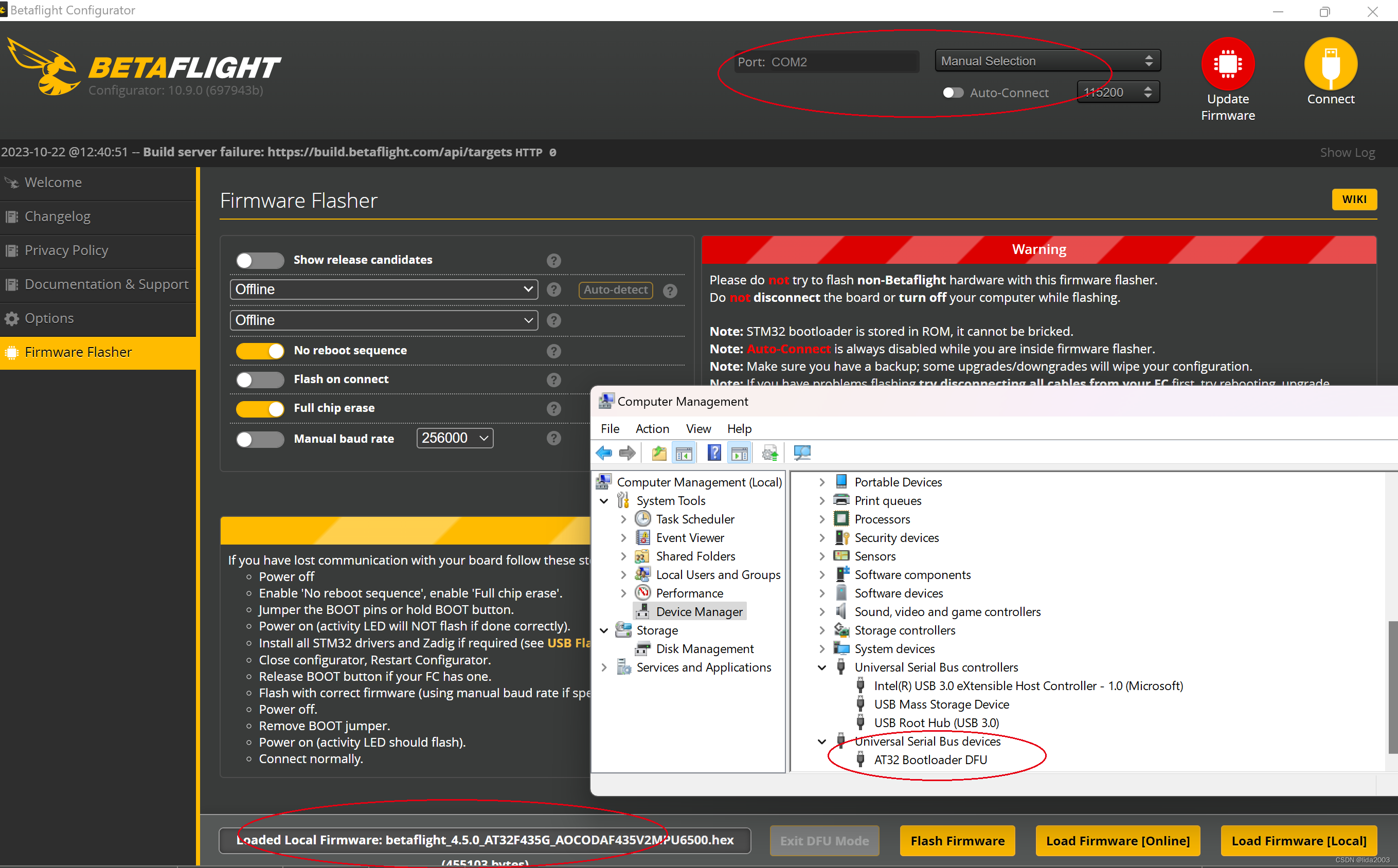Click blue Help icon in Computer Management toolbar
This screenshot has width=1398, height=868.
[x=713, y=454]
